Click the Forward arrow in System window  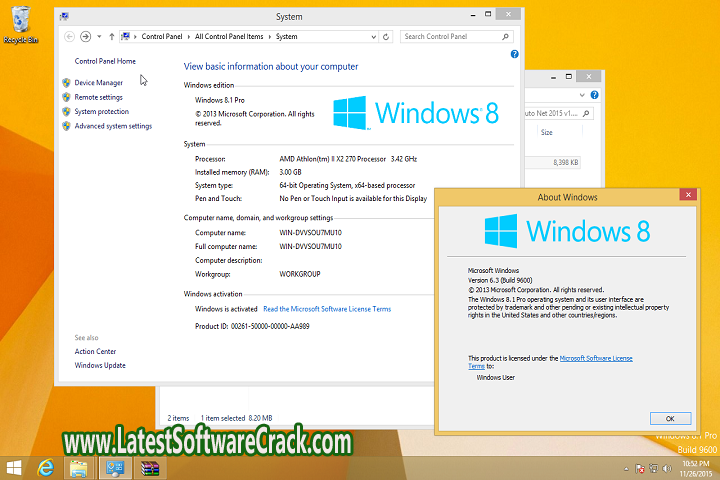85,36
